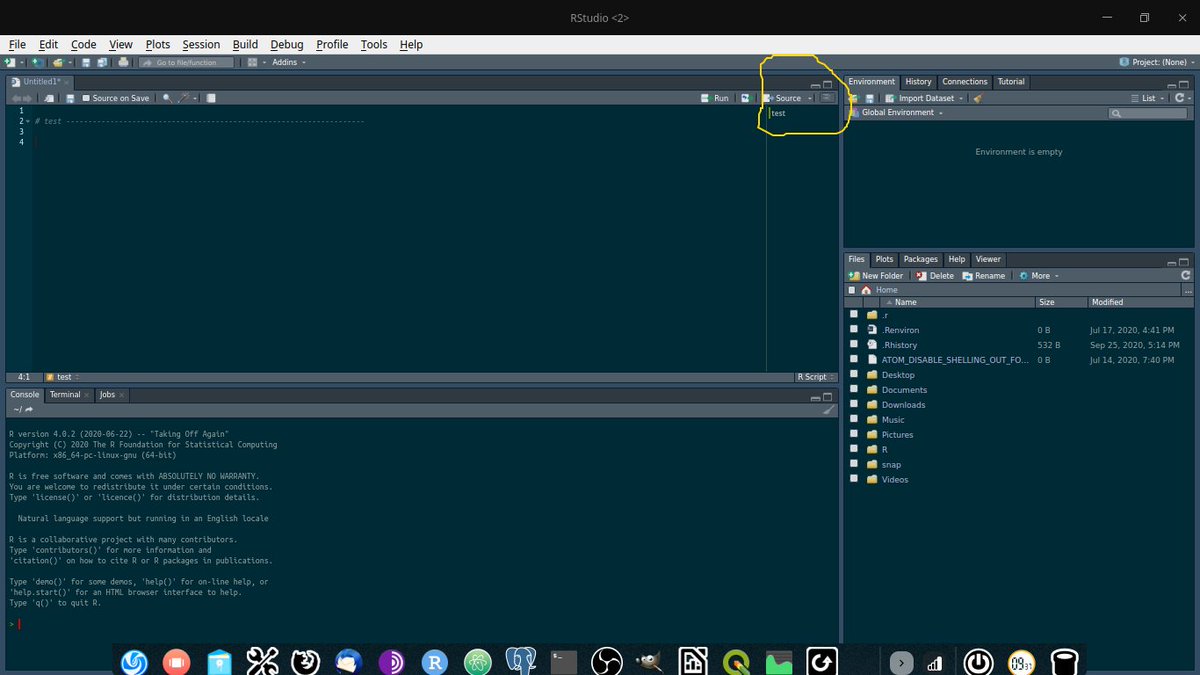Screen dimensions: 1200x675
Task: Click the Compile Report notebook icon
Action: pyautogui.click(x=210, y=98)
